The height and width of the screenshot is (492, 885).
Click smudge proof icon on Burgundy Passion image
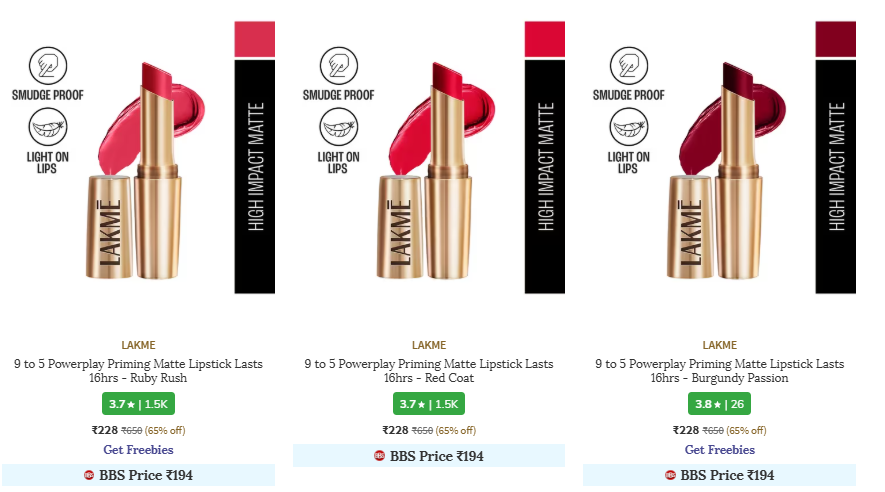[x=629, y=65]
